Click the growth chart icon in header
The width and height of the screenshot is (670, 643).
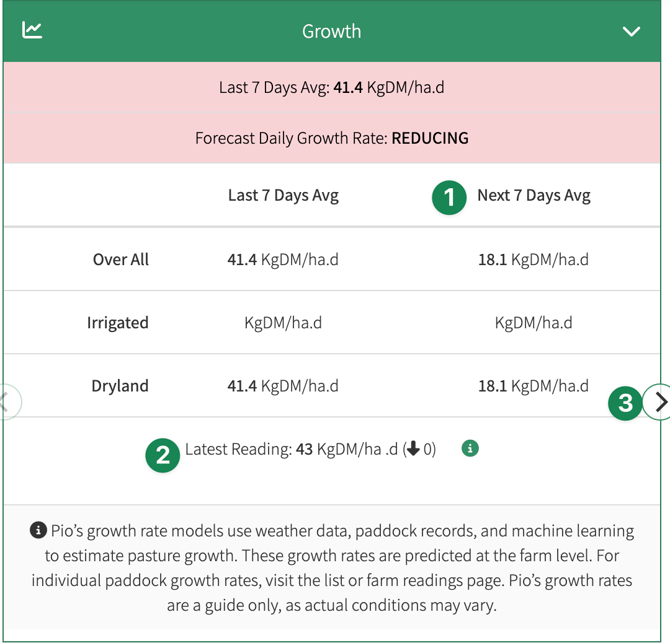click(x=32, y=30)
